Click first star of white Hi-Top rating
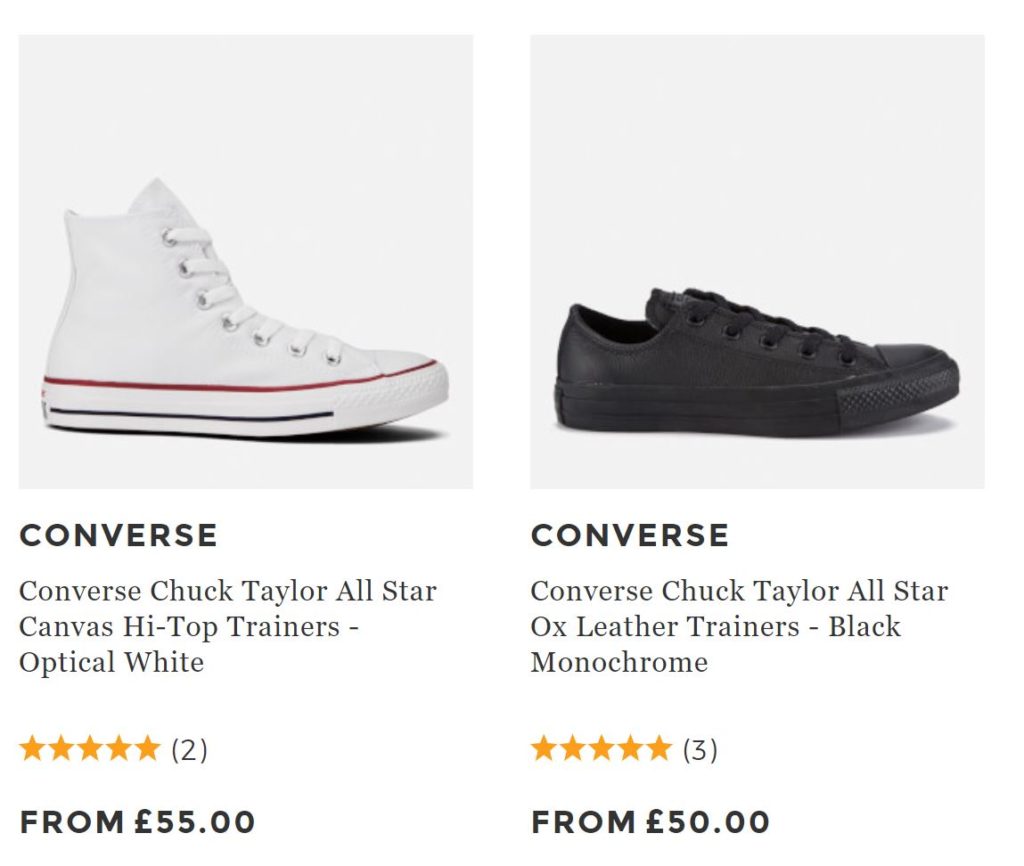Screen dimensions: 1024x866 point(32,748)
